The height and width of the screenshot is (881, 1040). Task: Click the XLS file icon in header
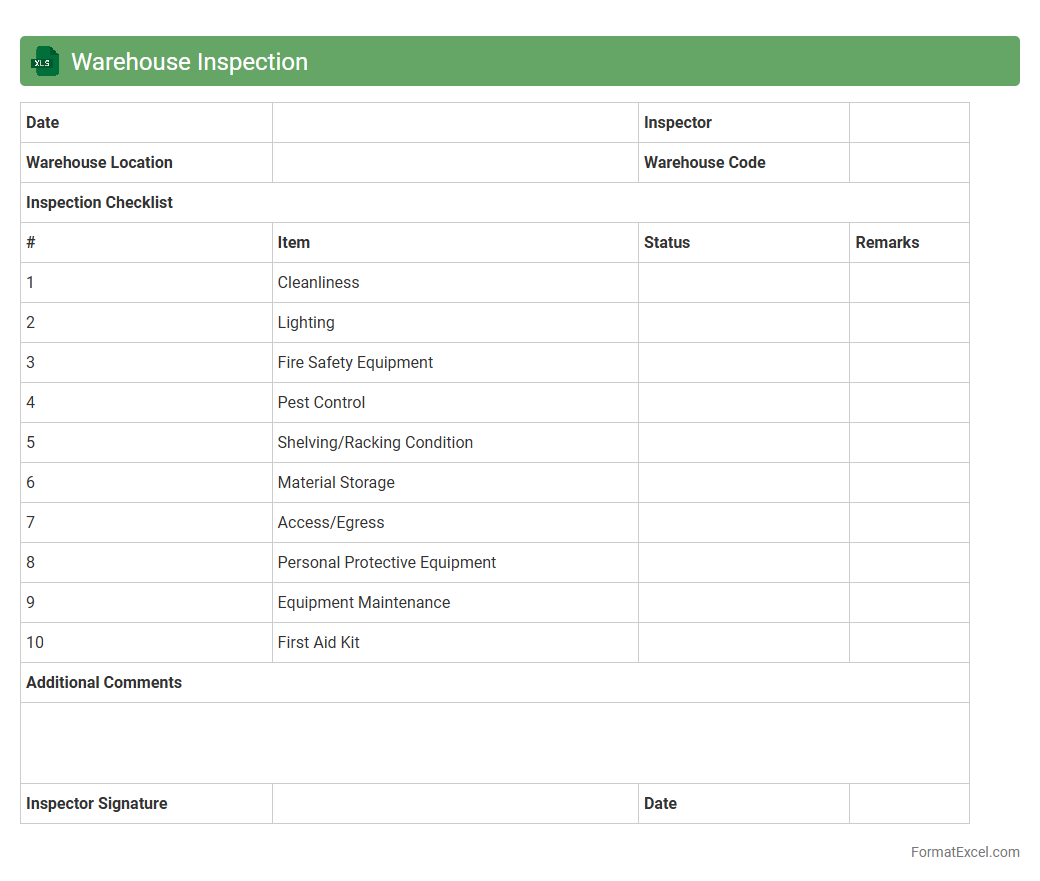(x=45, y=61)
